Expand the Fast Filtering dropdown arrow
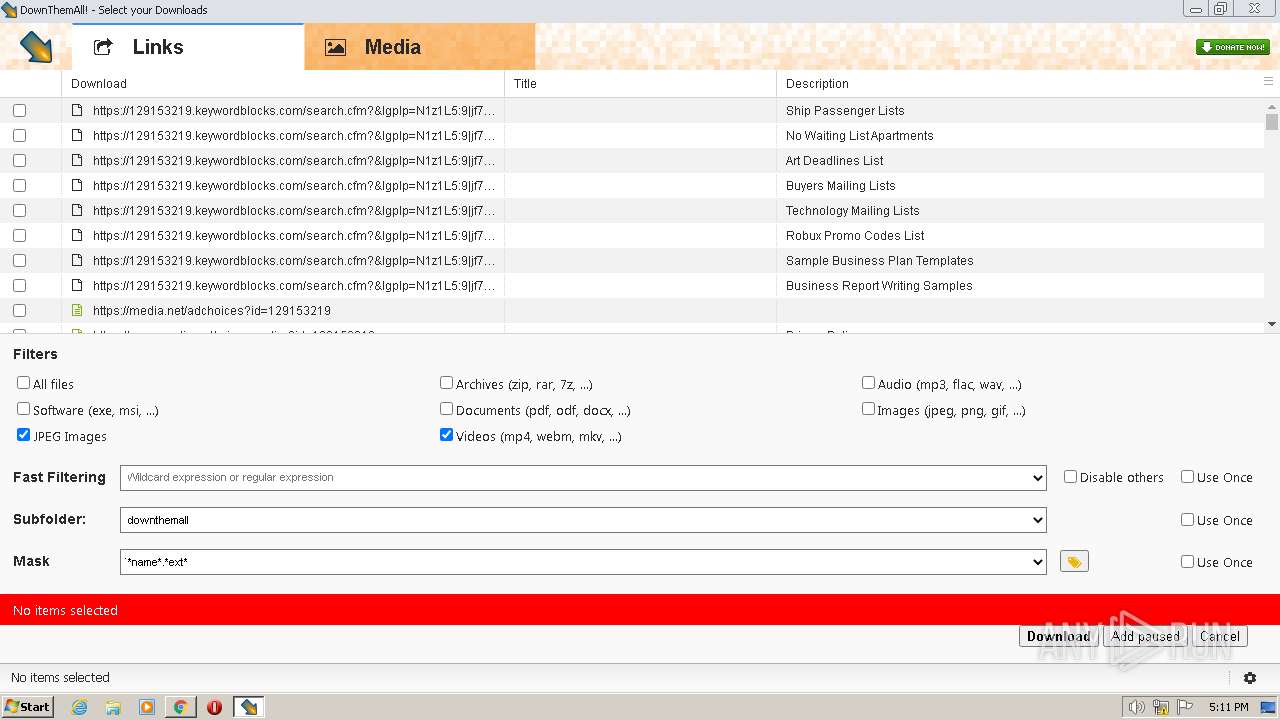The height and width of the screenshot is (720, 1280). click(x=1037, y=478)
